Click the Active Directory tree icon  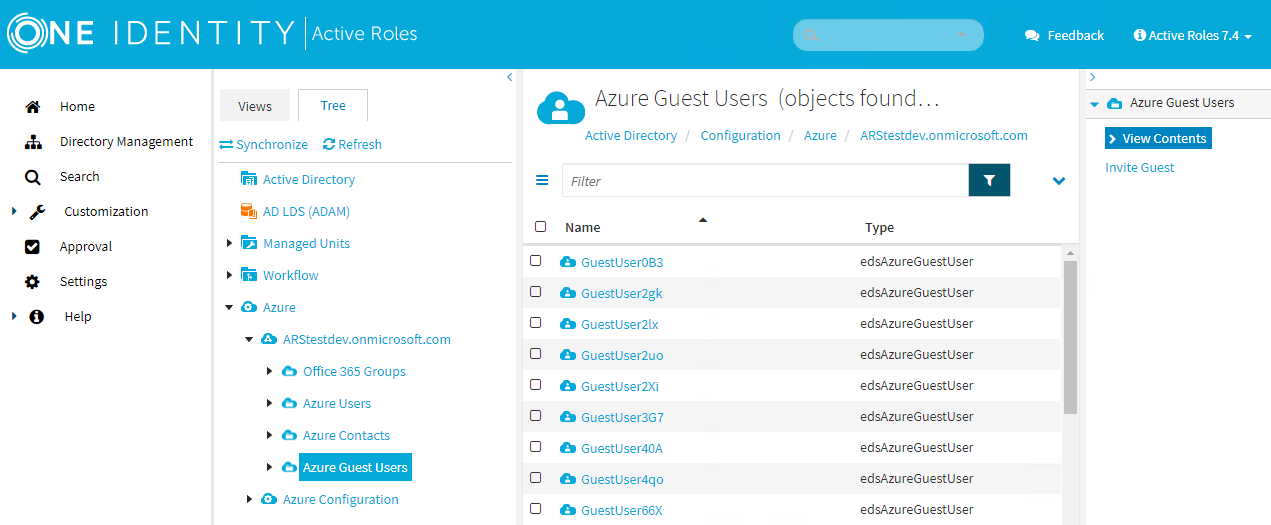[x=249, y=179]
